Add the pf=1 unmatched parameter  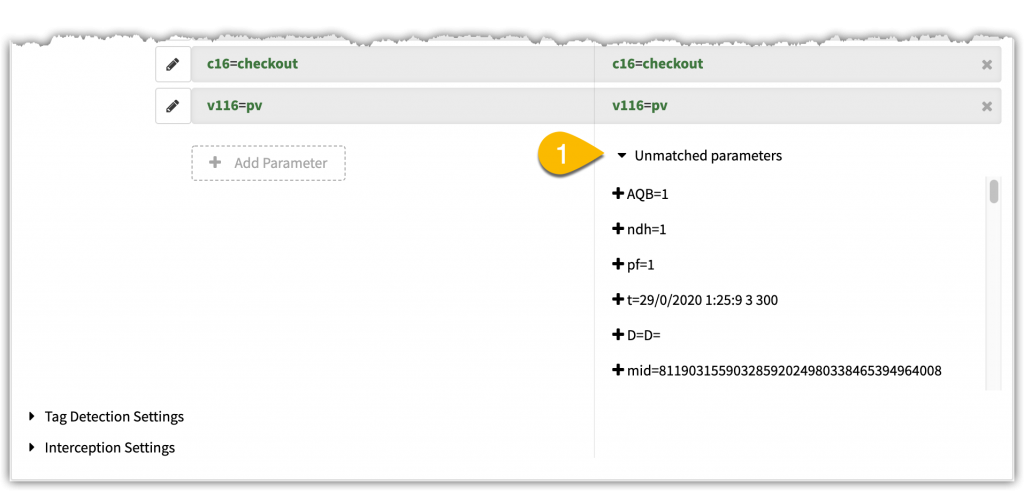tap(617, 264)
